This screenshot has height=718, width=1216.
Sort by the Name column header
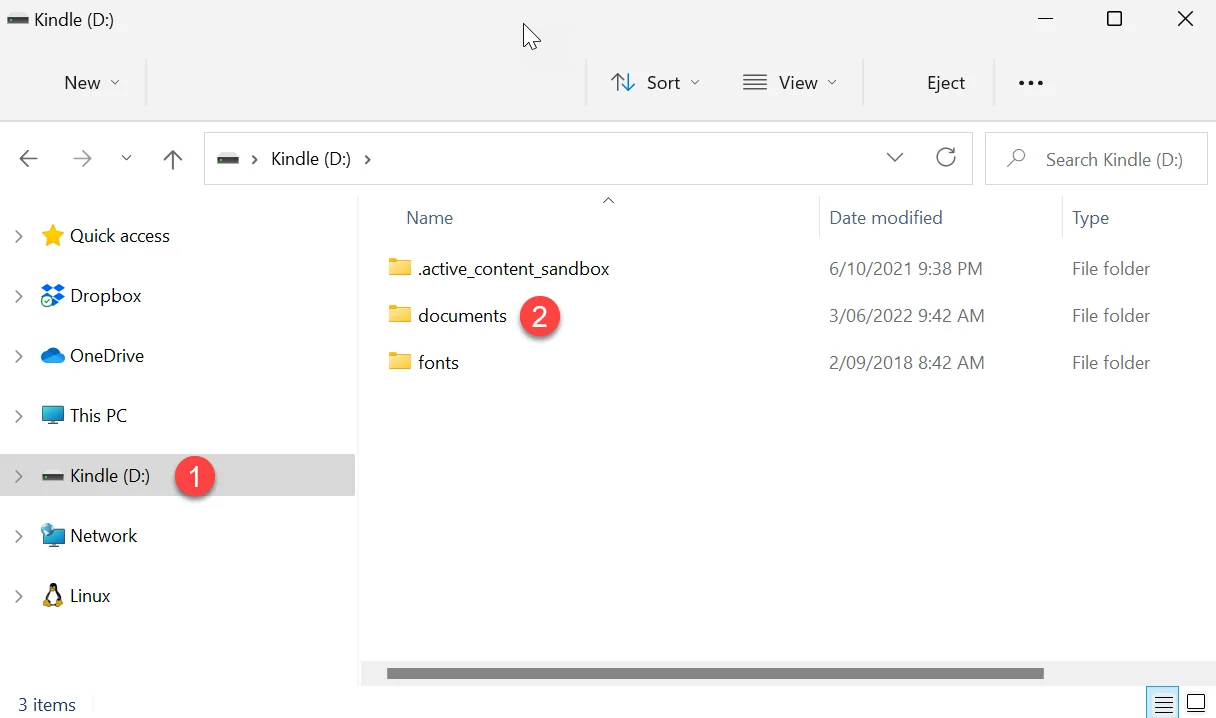pyautogui.click(x=429, y=218)
